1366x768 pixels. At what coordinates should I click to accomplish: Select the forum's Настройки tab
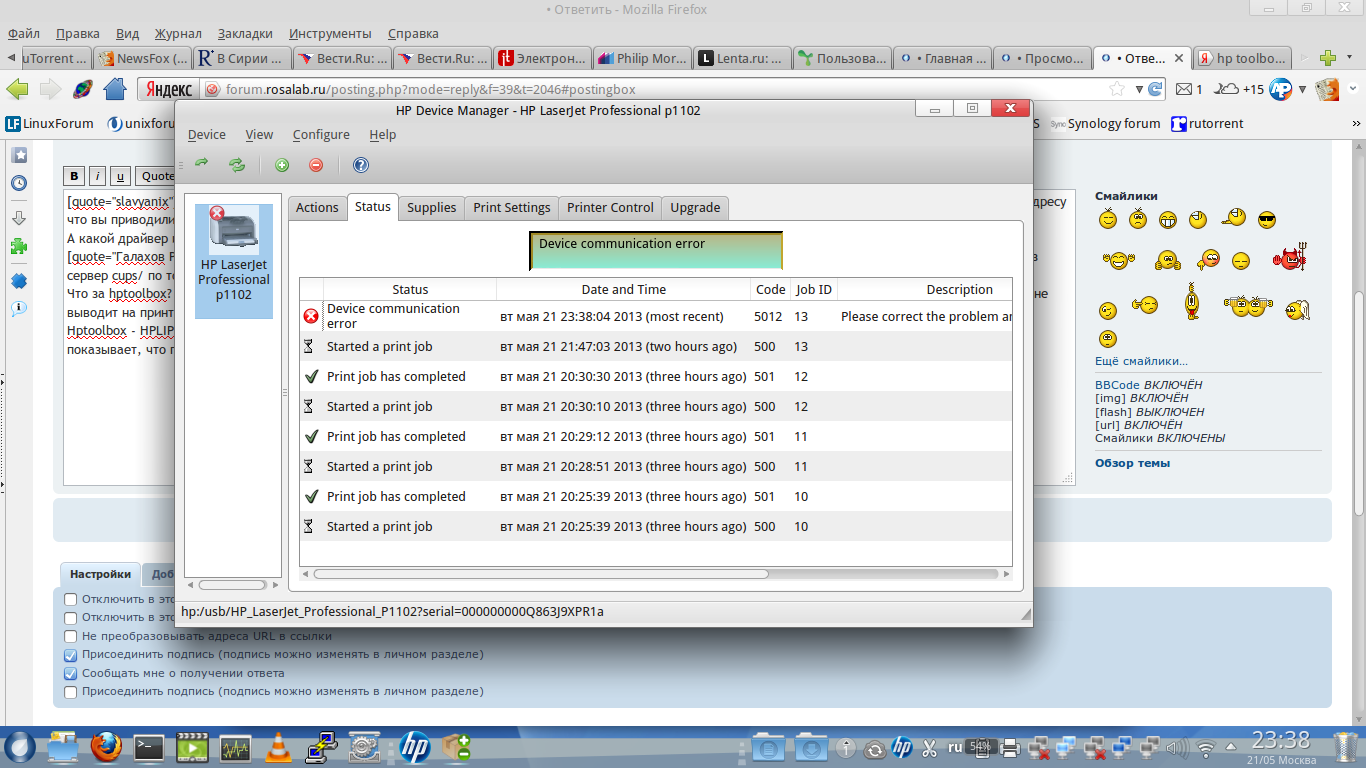tap(100, 574)
